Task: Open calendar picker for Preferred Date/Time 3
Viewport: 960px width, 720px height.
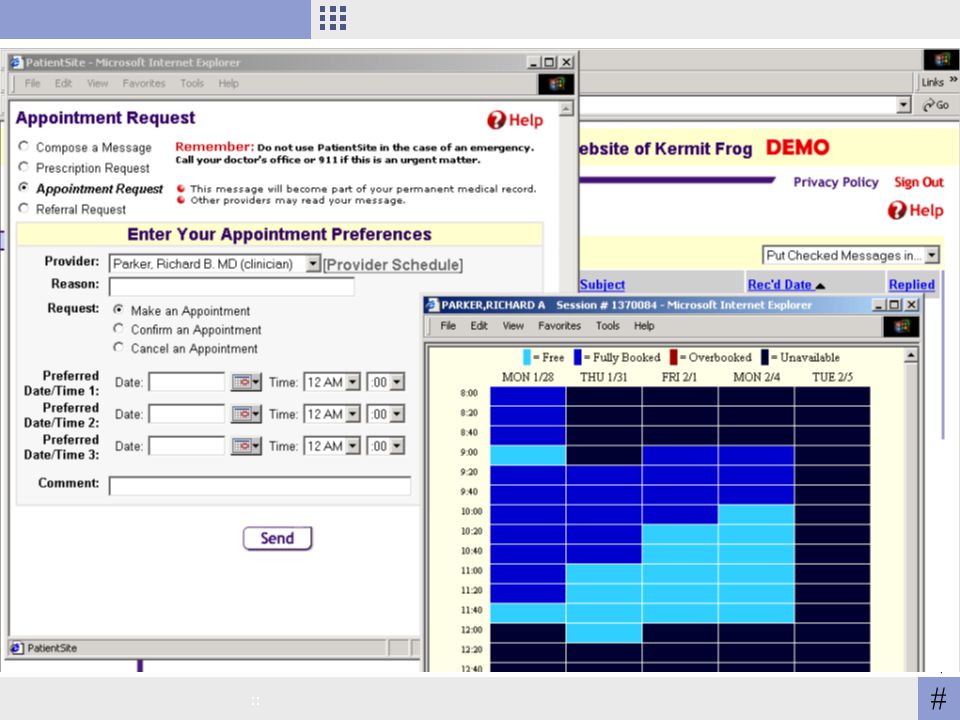Action: pos(246,446)
